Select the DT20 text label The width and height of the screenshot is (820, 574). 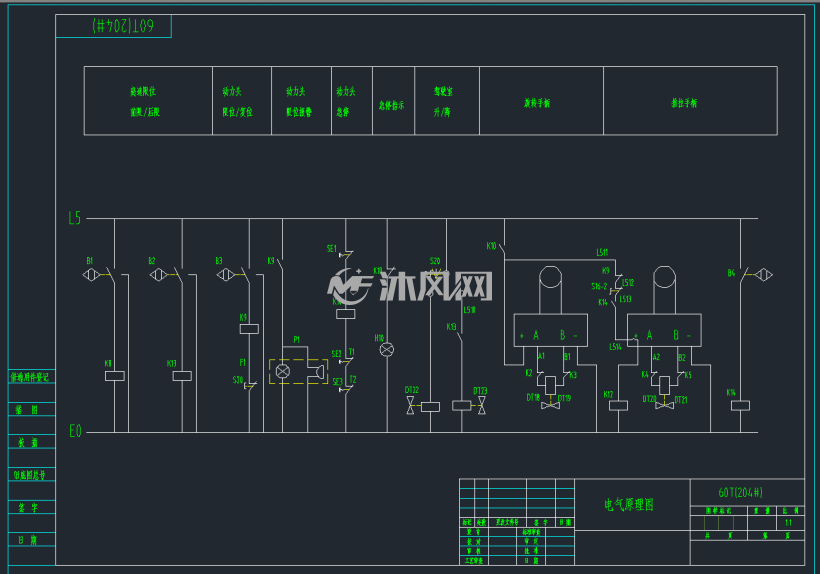point(649,398)
